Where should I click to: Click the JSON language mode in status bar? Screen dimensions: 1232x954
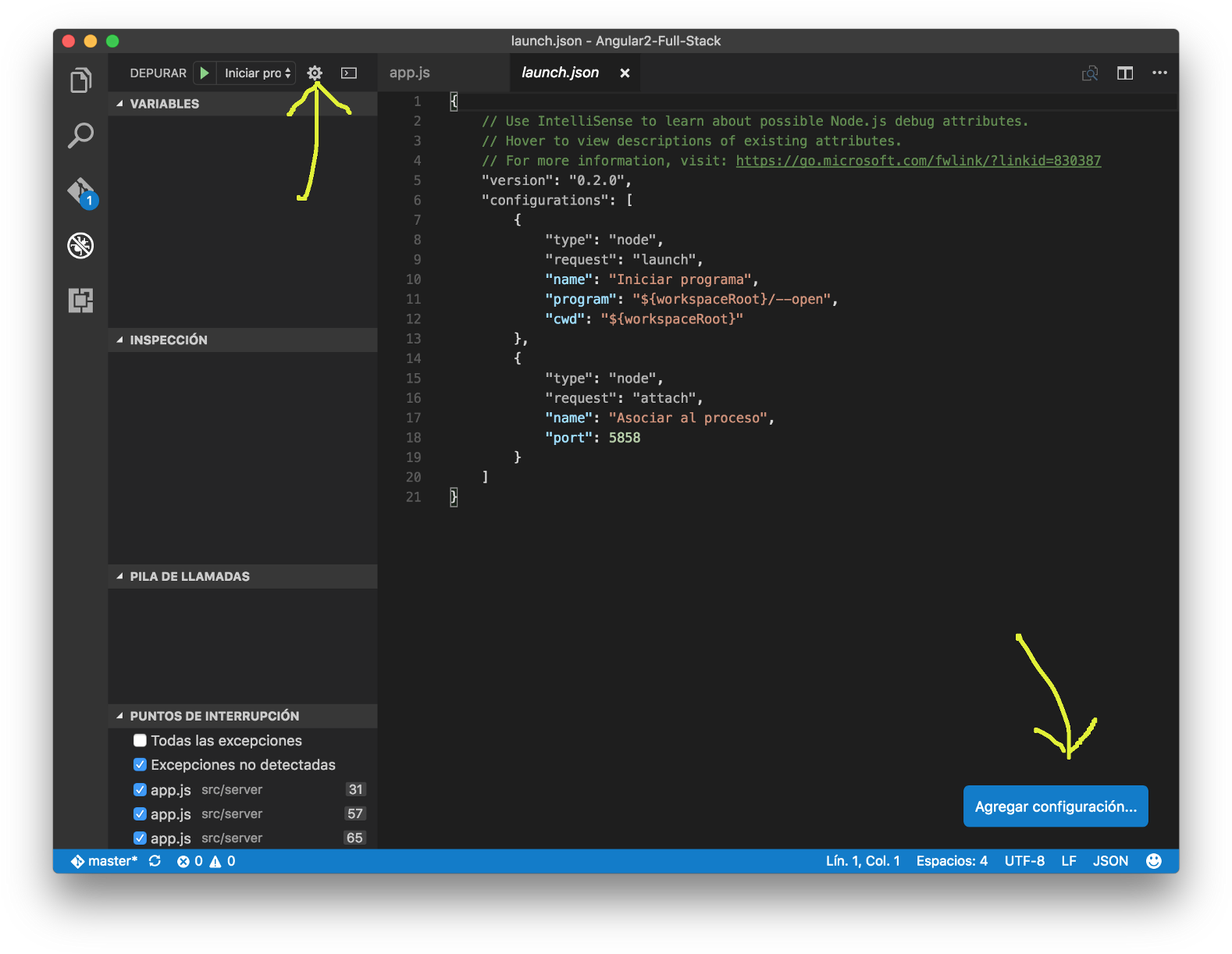point(1109,860)
